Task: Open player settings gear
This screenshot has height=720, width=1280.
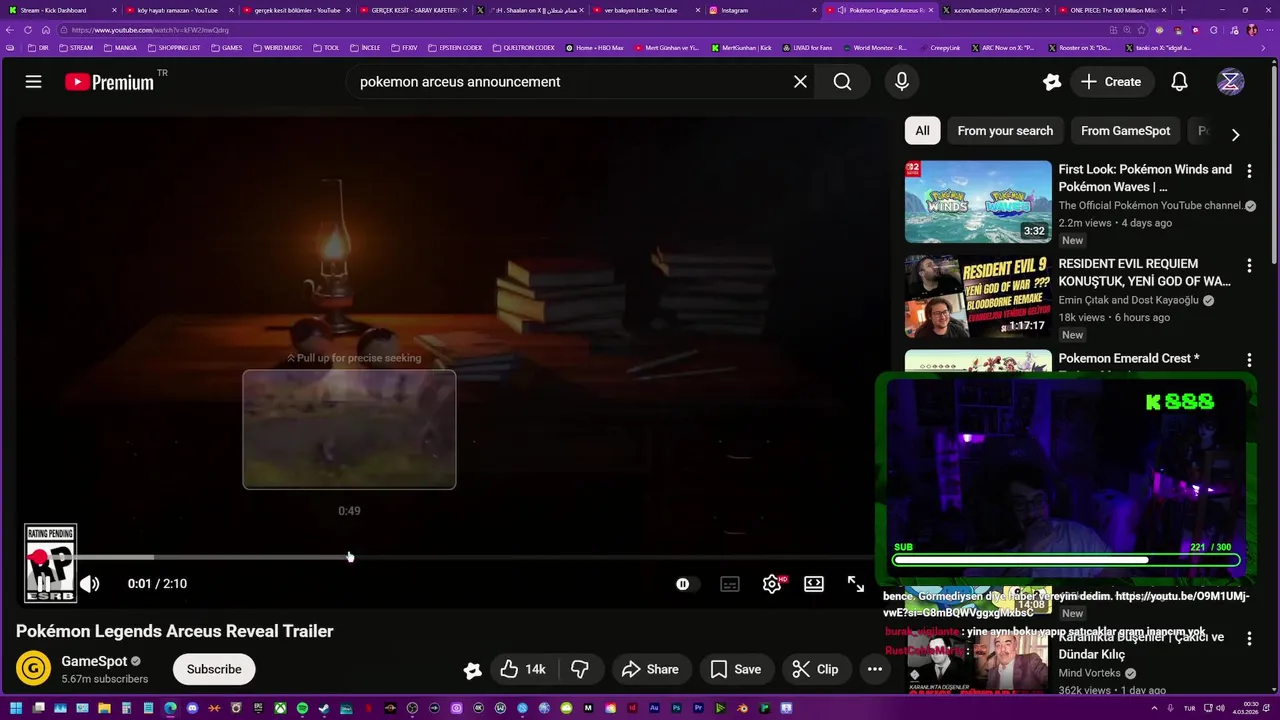Action: [772, 584]
